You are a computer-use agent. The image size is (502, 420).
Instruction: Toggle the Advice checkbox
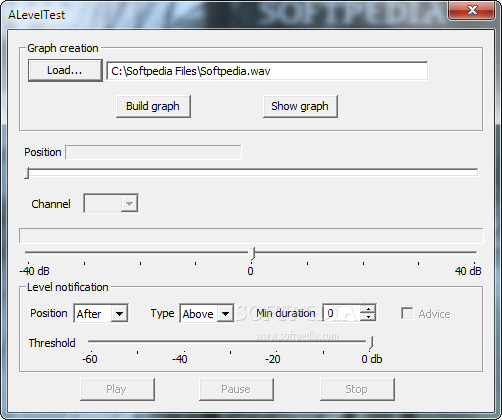coord(407,314)
